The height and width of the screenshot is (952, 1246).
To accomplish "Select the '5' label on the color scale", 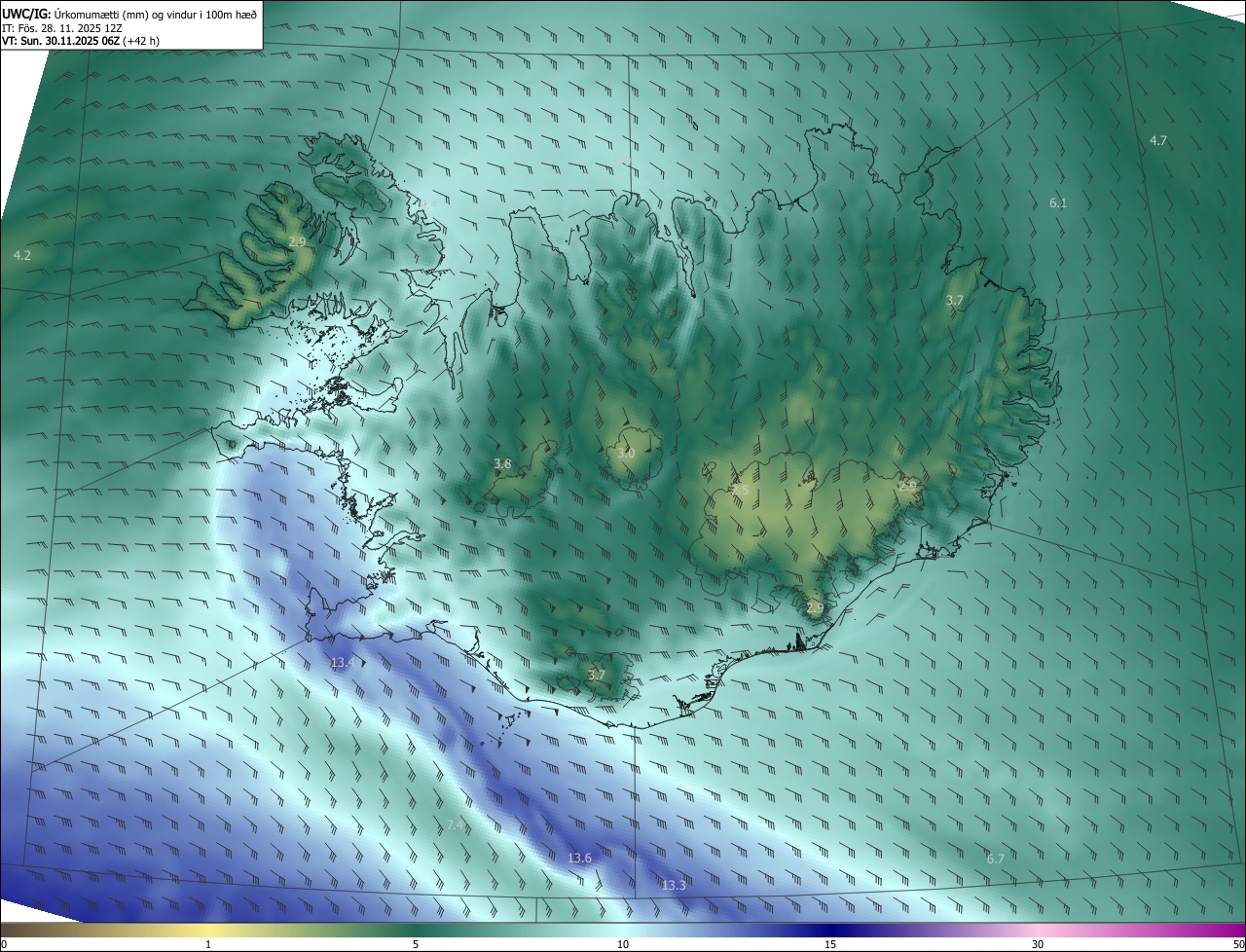I will coord(416,944).
